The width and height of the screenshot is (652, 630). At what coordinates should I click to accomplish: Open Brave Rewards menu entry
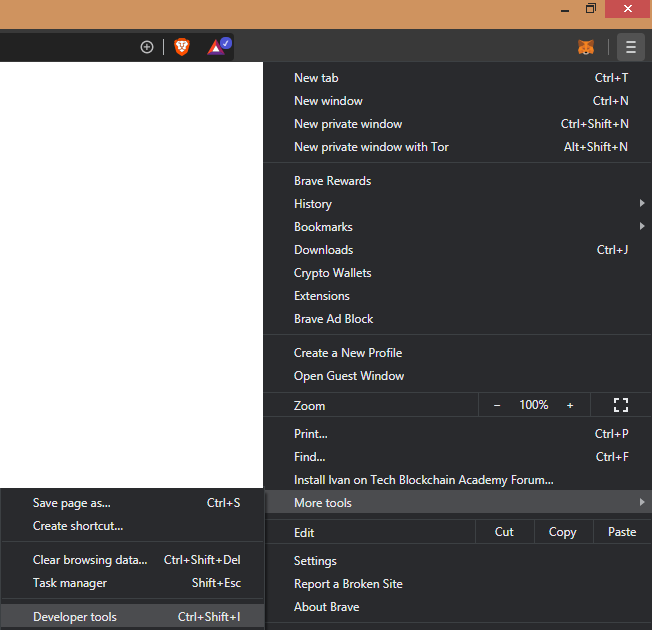[x=457, y=181]
